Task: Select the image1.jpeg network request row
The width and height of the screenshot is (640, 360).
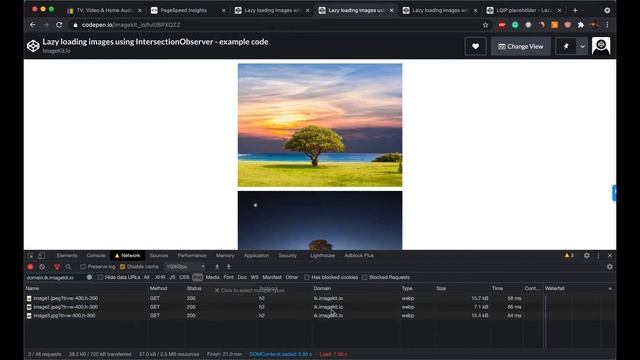Action: tap(320, 298)
